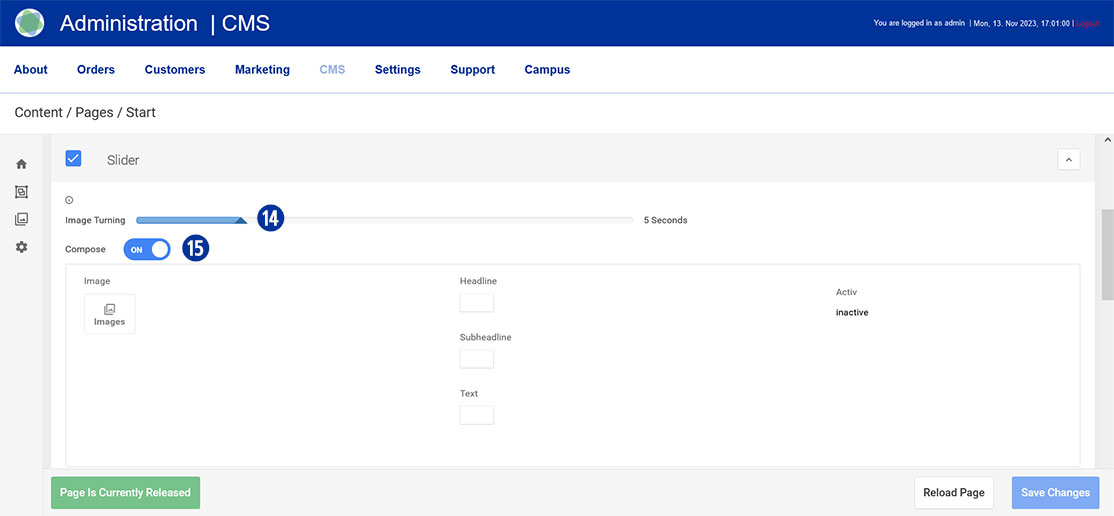Open the layout icon in the sidebar
The image size is (1114, 516).
coord(21,192)
